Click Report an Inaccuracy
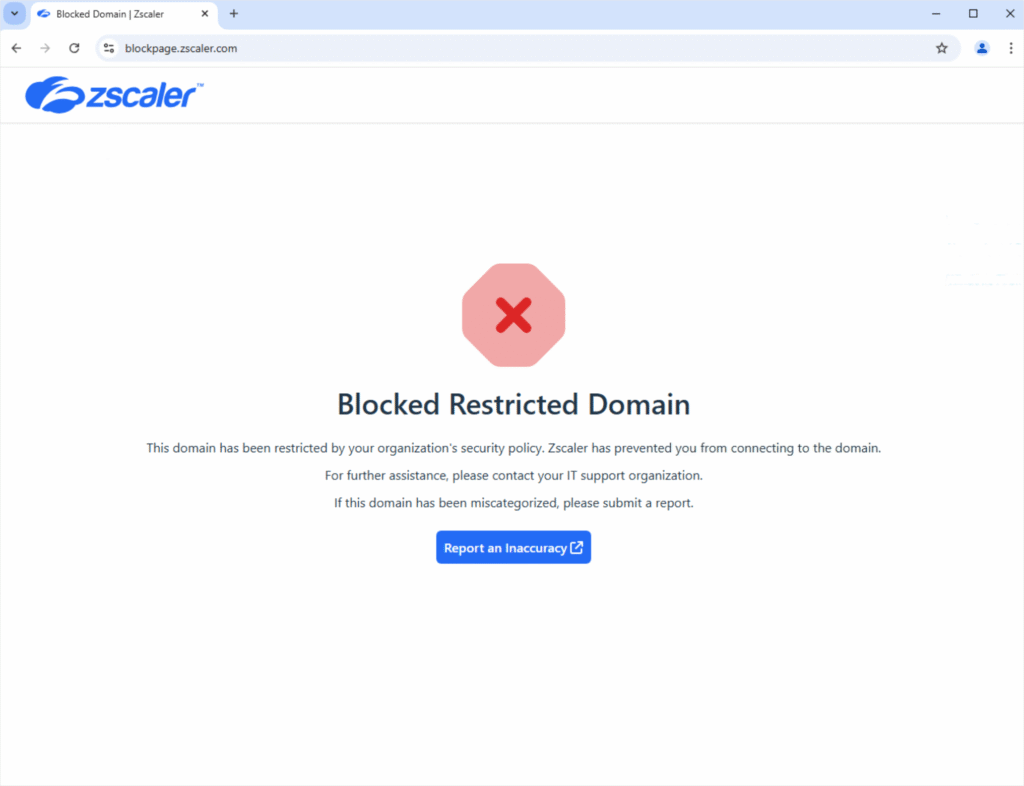Screen dimensions: 1024x786 (x=513, y=547)
